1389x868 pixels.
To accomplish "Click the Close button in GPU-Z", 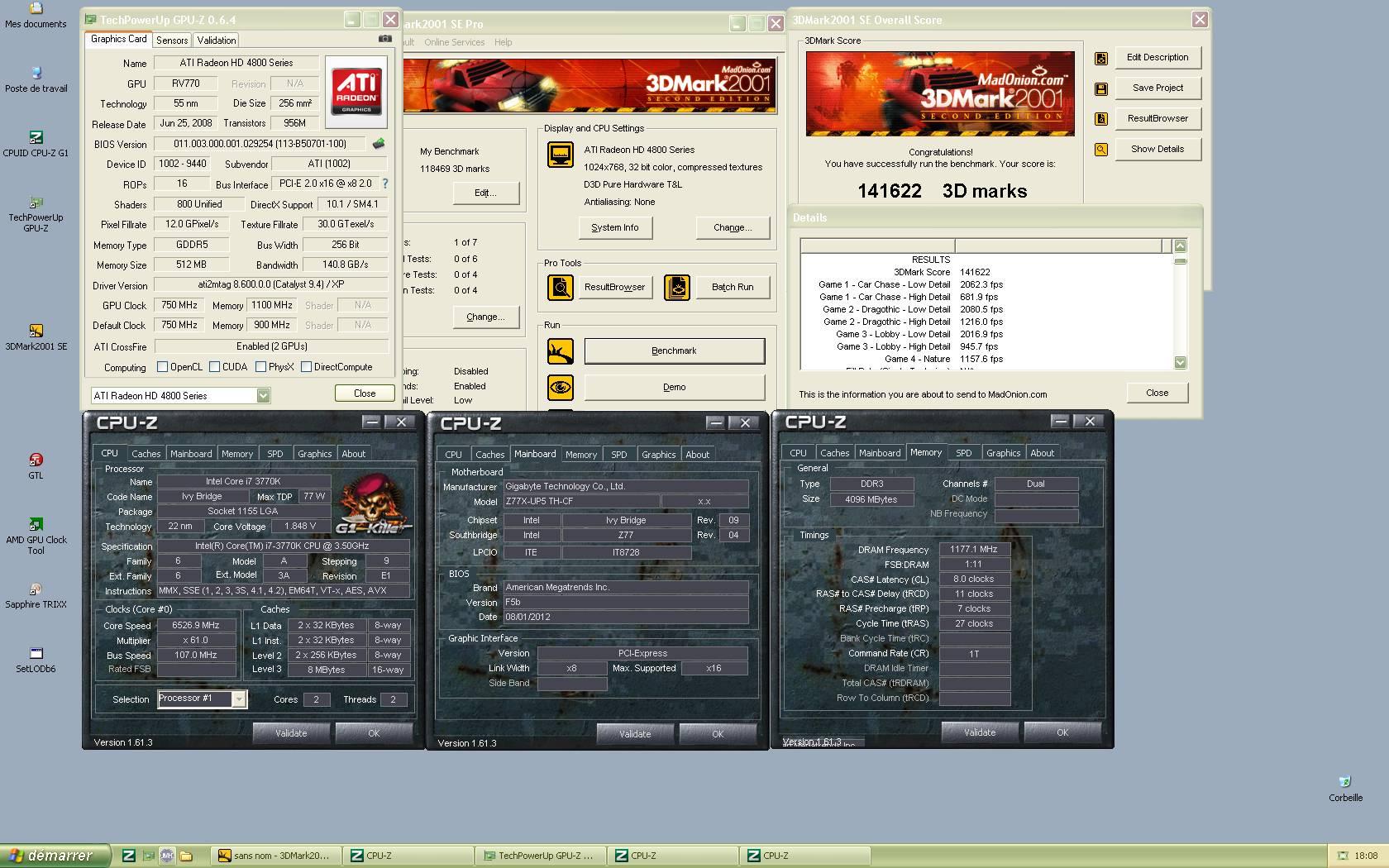I will tap(365, 393).
